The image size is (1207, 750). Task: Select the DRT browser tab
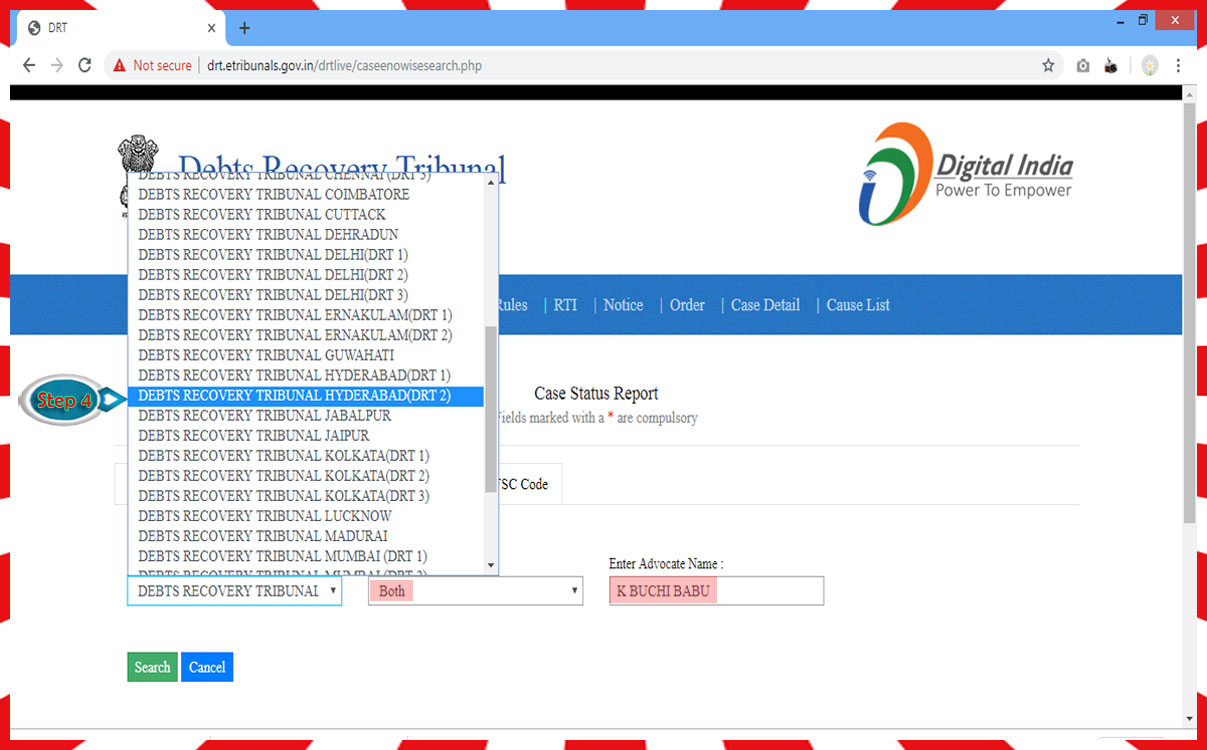pos(120,28)
